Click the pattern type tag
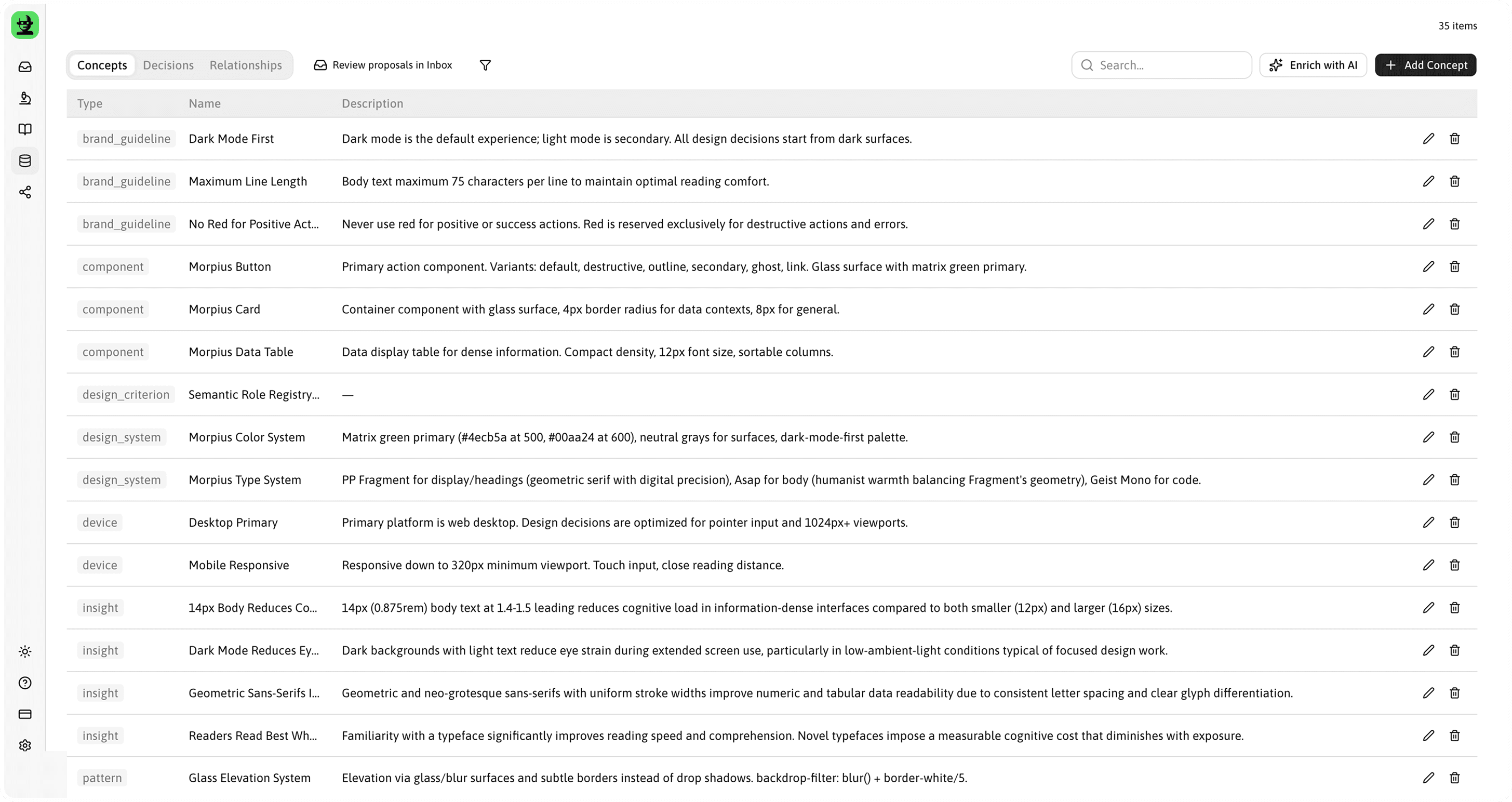1512x802 pixels. point(102,778)
